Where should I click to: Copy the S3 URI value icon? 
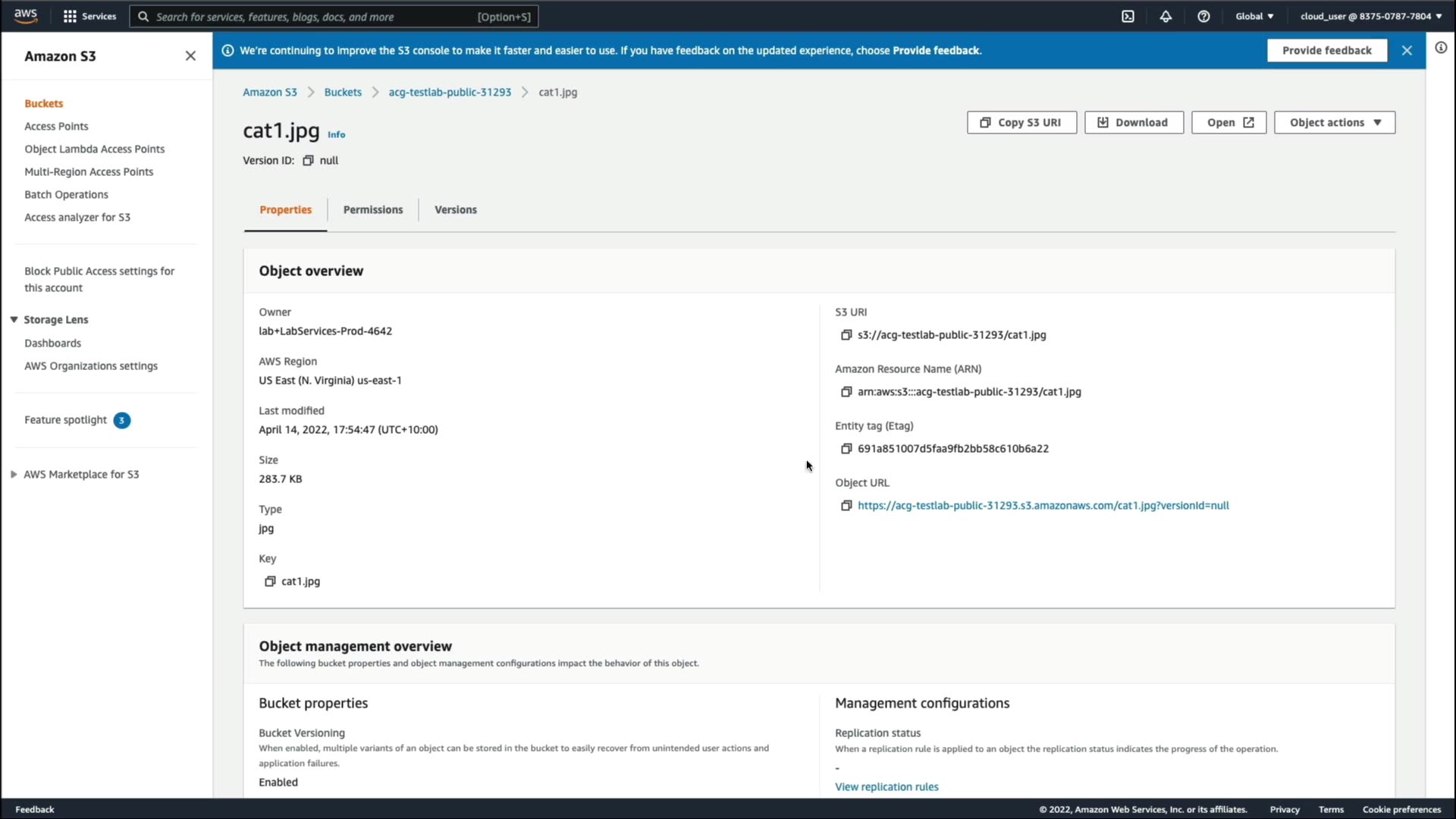pyautogui.click(x=846, y=334)
